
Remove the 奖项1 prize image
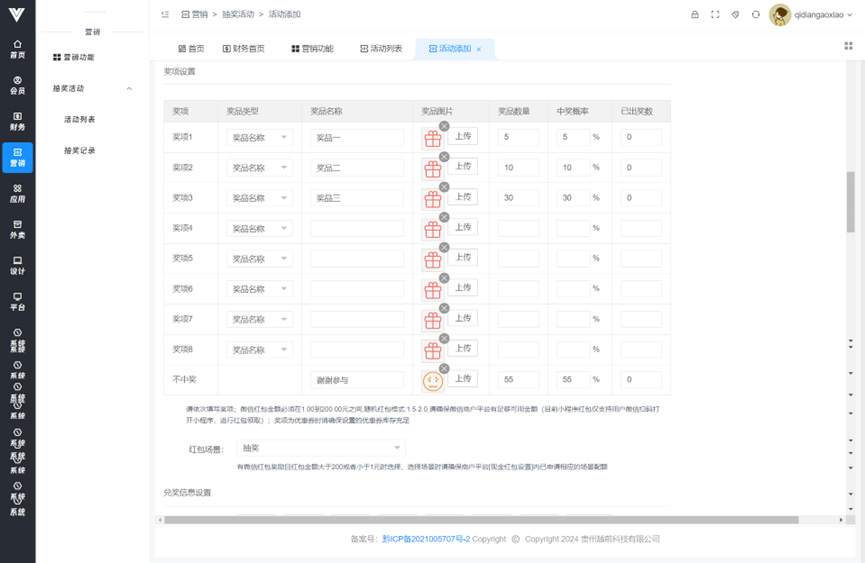tap(444, 126)
